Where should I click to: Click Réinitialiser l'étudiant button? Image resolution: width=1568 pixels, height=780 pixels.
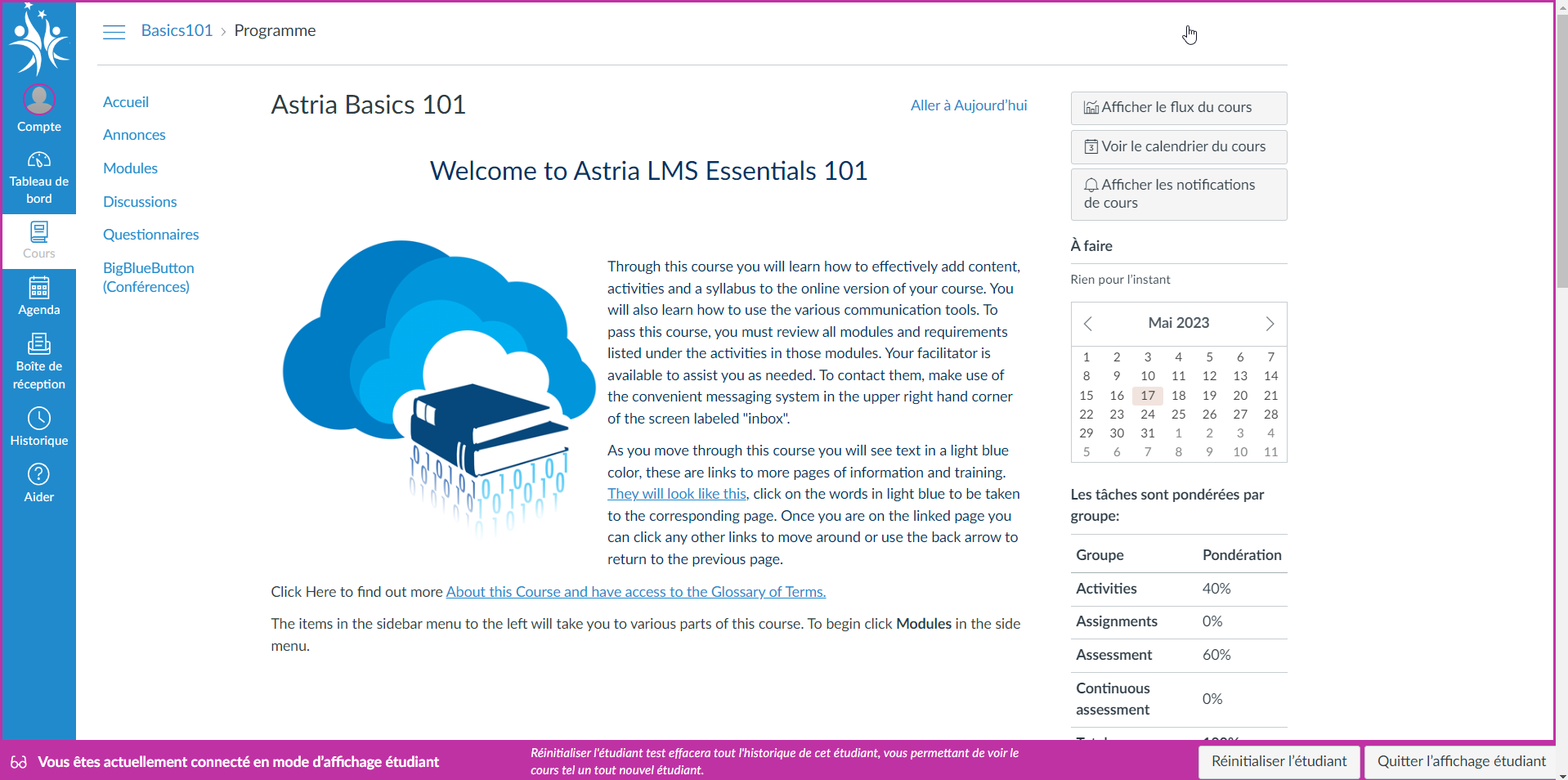[x=1279, y=762]
